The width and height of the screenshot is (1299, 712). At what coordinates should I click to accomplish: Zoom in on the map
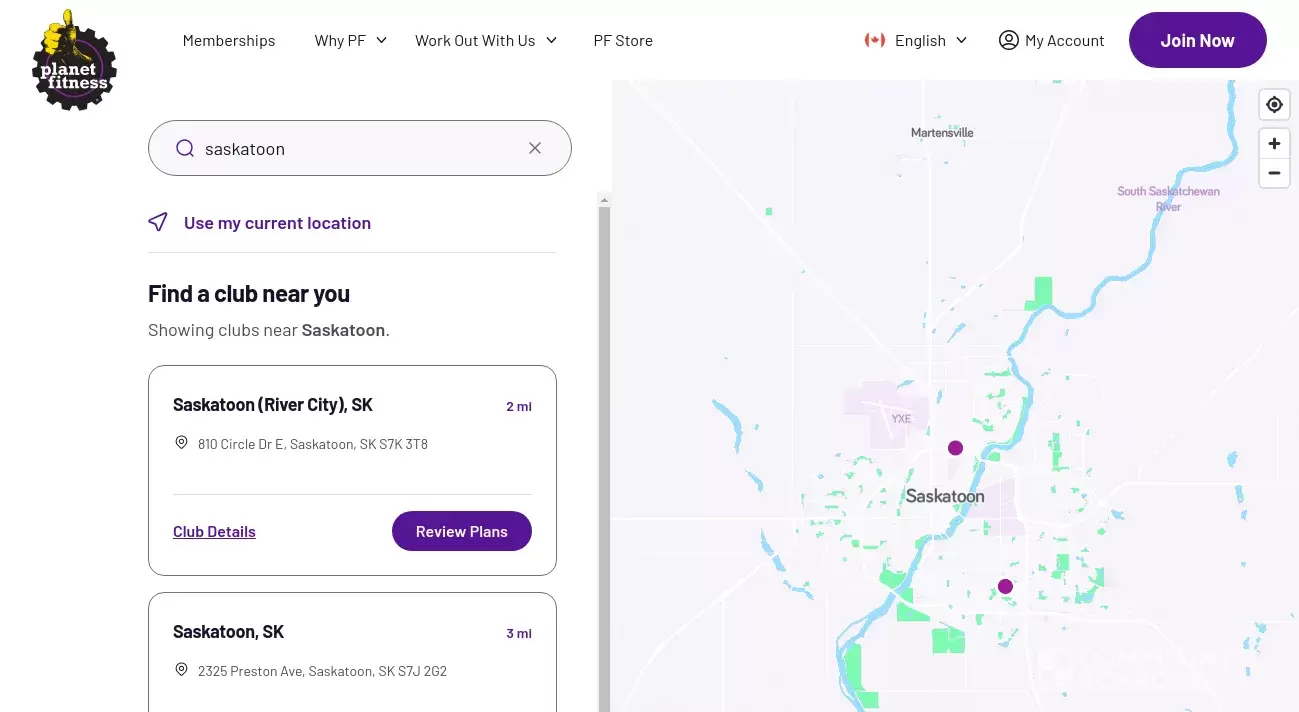click(1274, 144)
